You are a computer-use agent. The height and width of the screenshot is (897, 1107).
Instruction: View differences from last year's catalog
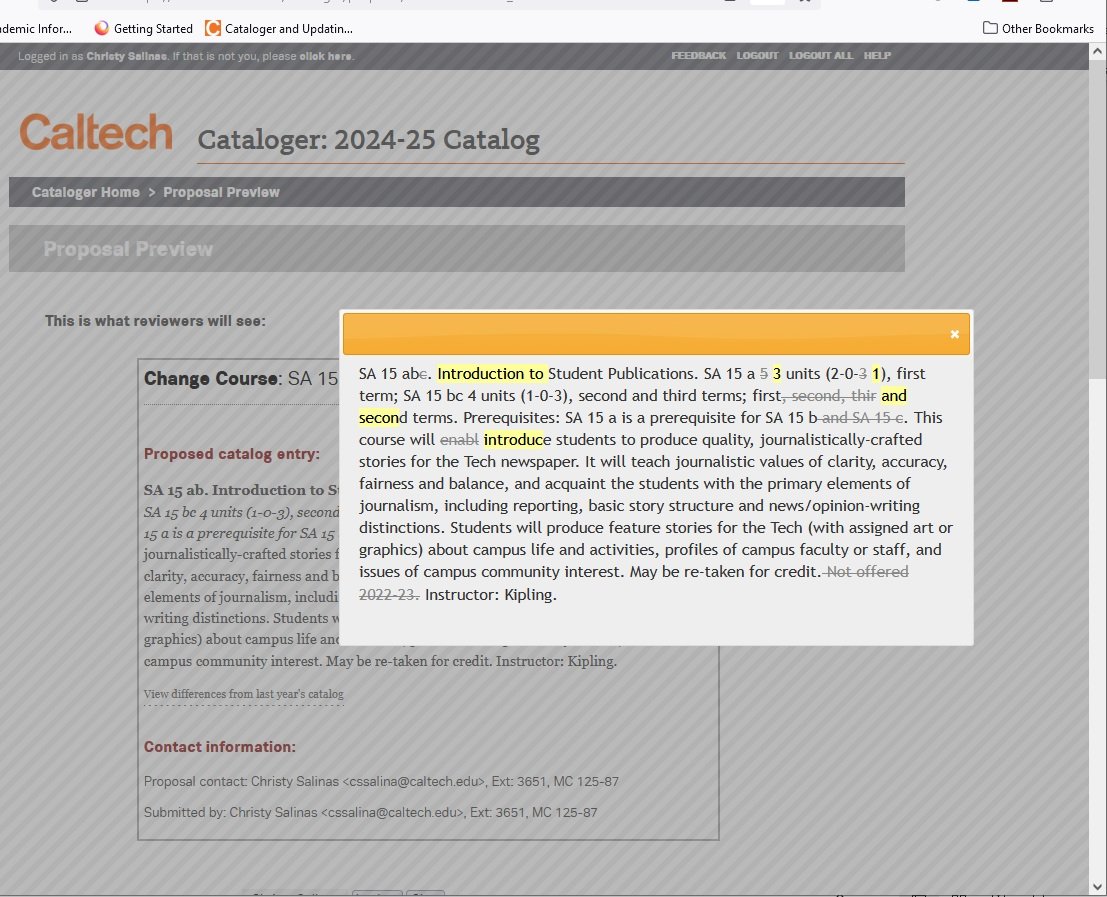[243, 694]
